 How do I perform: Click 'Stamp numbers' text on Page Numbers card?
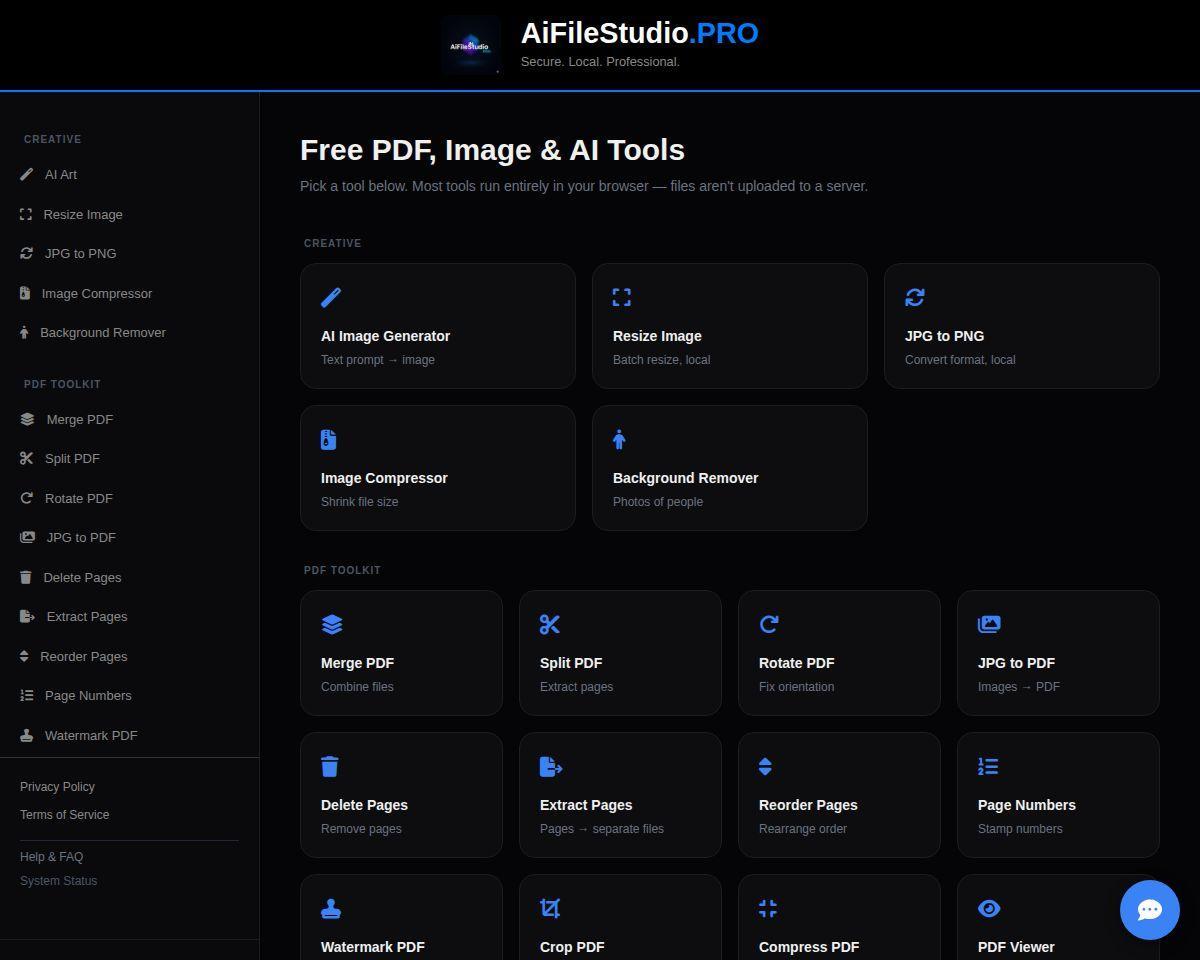1020,829
